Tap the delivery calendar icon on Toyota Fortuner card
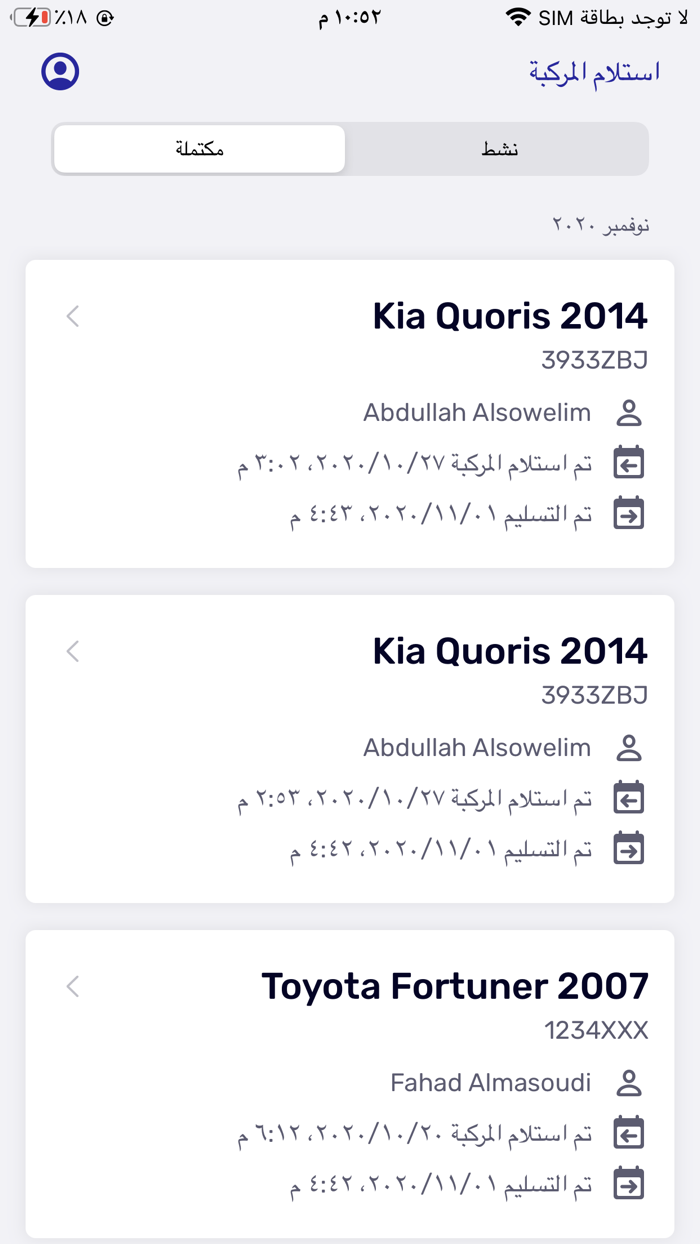 pos(629,1182)
